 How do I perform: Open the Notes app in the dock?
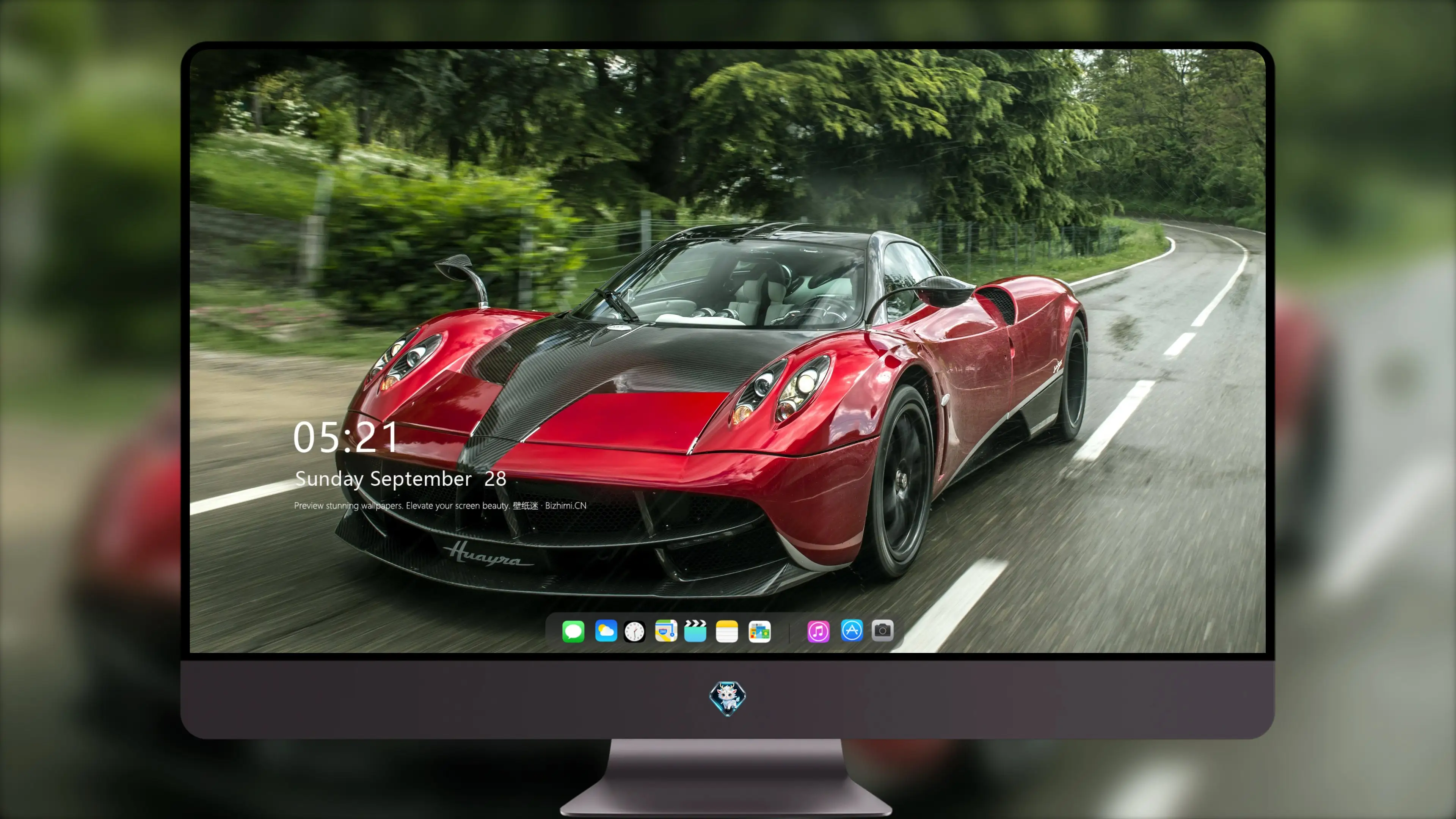(x=727, y=631)
